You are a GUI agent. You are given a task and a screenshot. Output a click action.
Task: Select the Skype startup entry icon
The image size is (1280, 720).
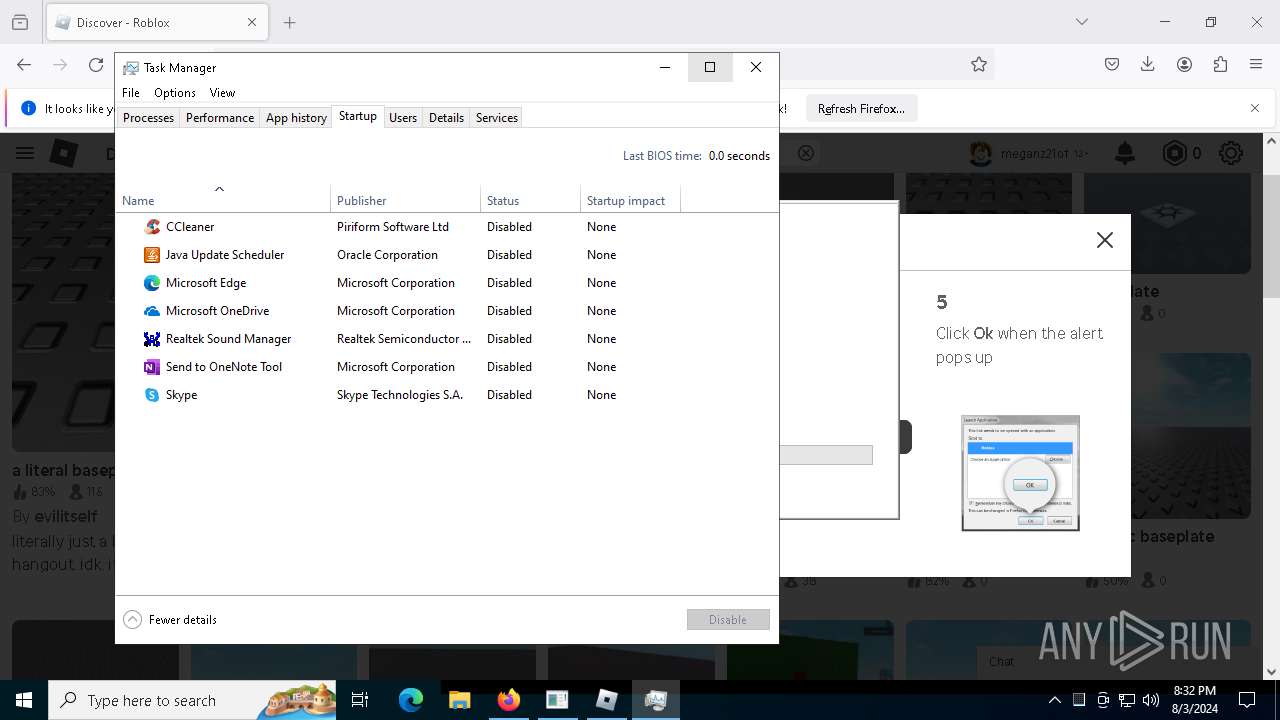152,395
